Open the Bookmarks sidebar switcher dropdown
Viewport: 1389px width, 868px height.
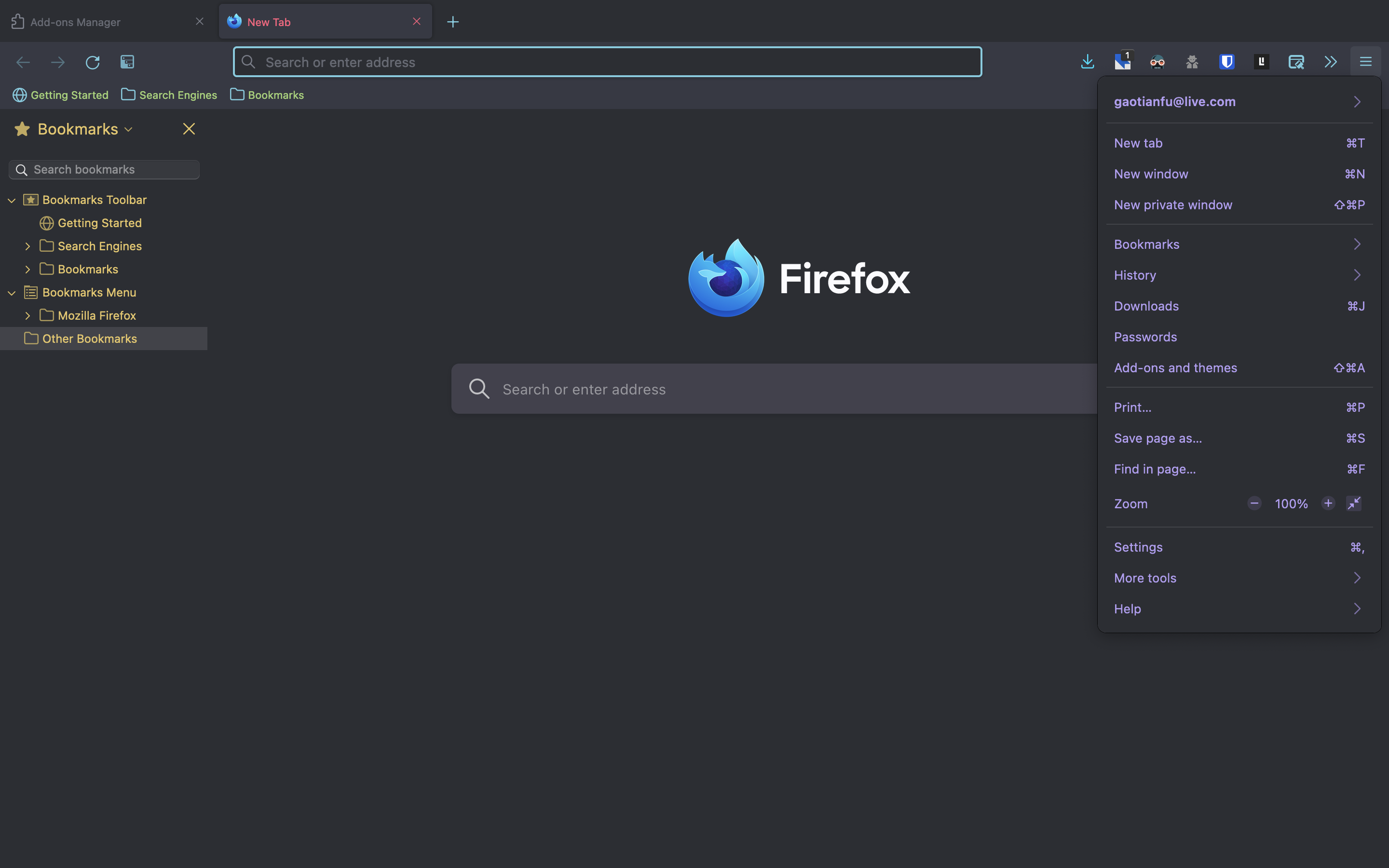(x=85, y=129)
